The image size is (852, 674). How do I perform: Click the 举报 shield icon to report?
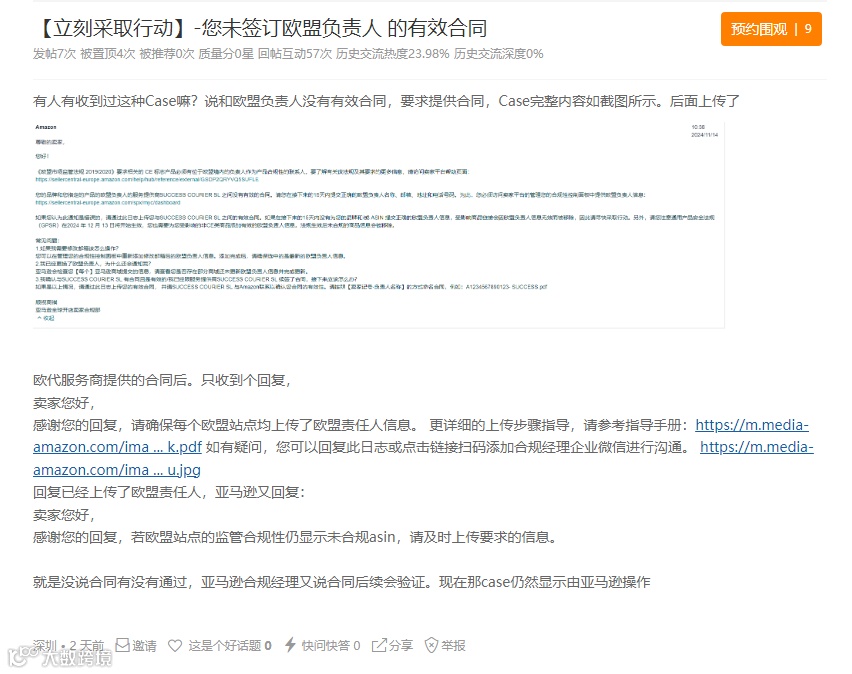pyautogui.click(x=431, y=643)
